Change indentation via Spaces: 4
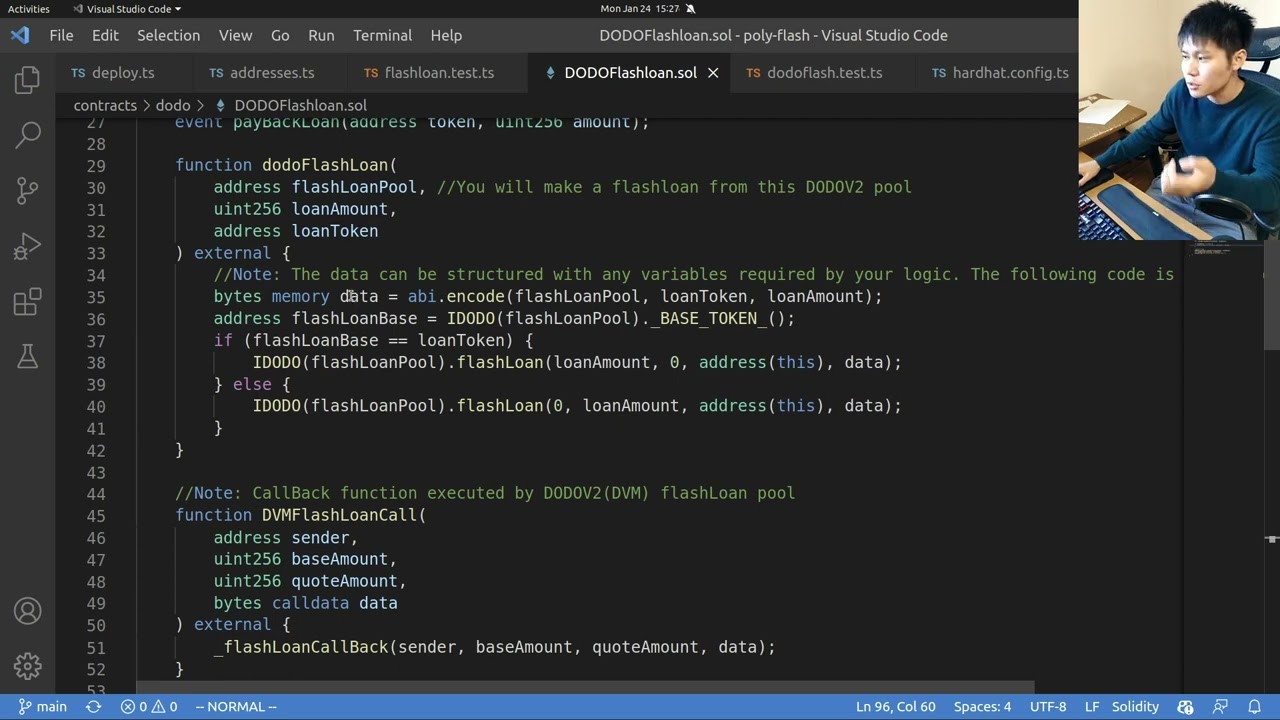 click(x=982, y=706)
